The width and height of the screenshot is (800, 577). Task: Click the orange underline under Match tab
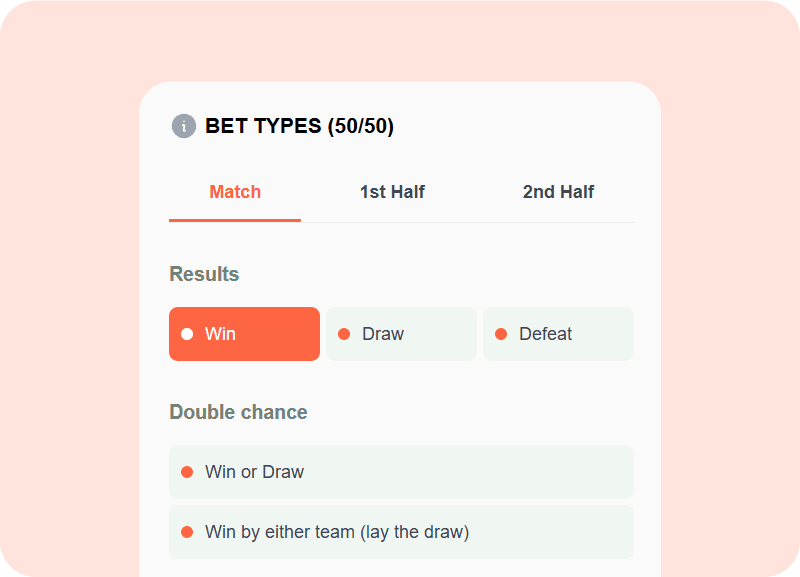235,220
